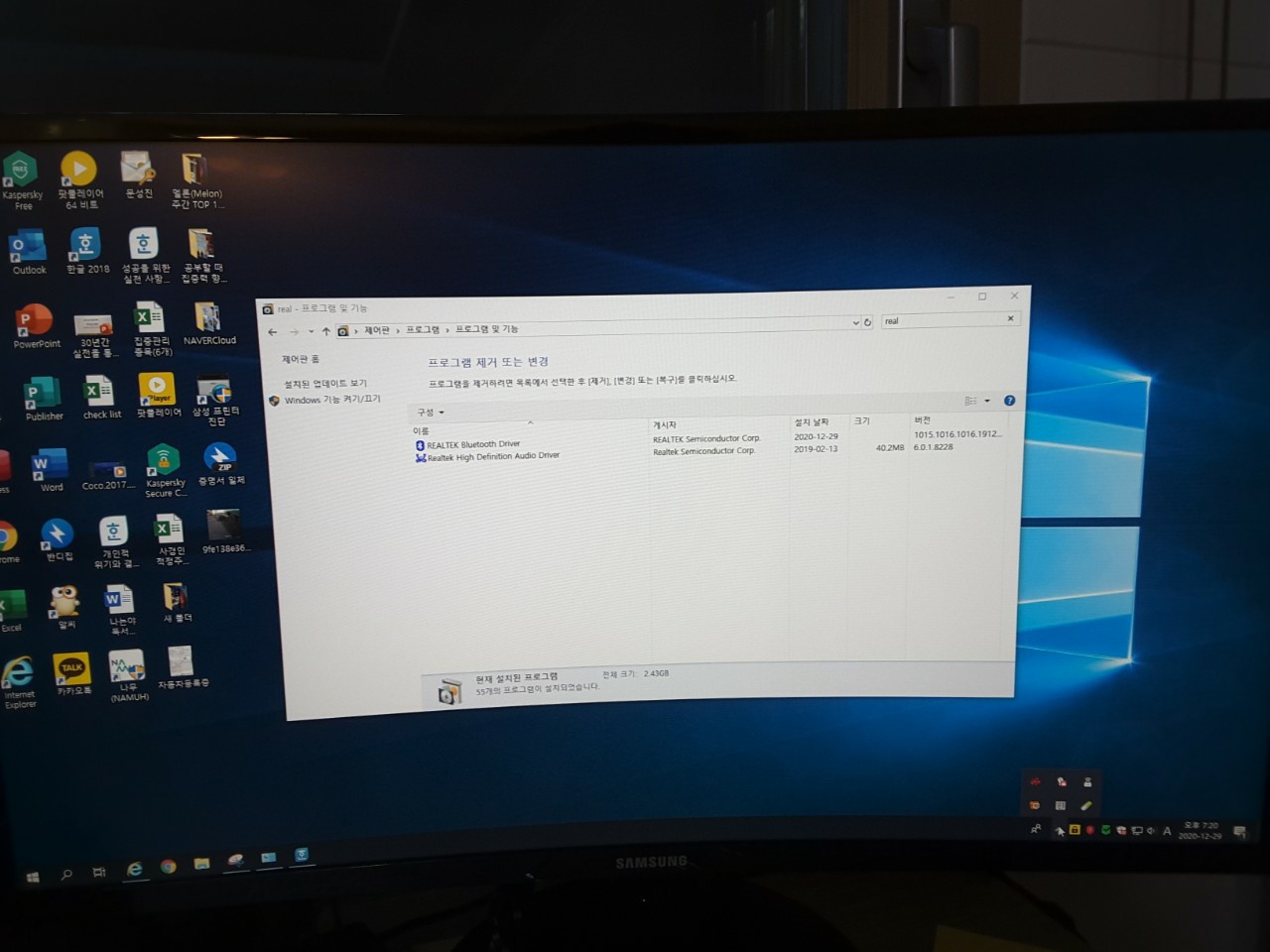Open Chrome from the taskbar
Image resolution: width=1270 pixels, height=952 pixels.
pos(169,867)
